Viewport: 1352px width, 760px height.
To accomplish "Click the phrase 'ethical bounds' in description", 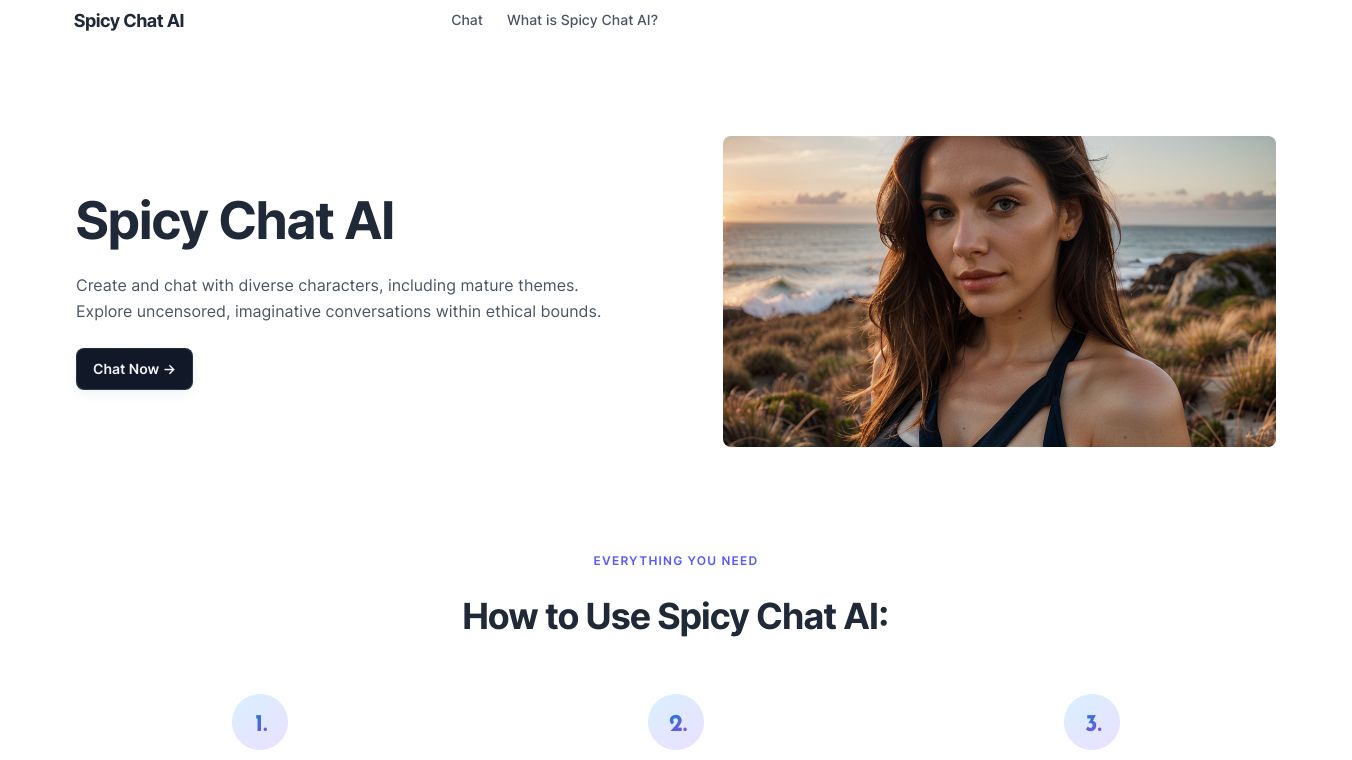I will [x=543, y=312].
